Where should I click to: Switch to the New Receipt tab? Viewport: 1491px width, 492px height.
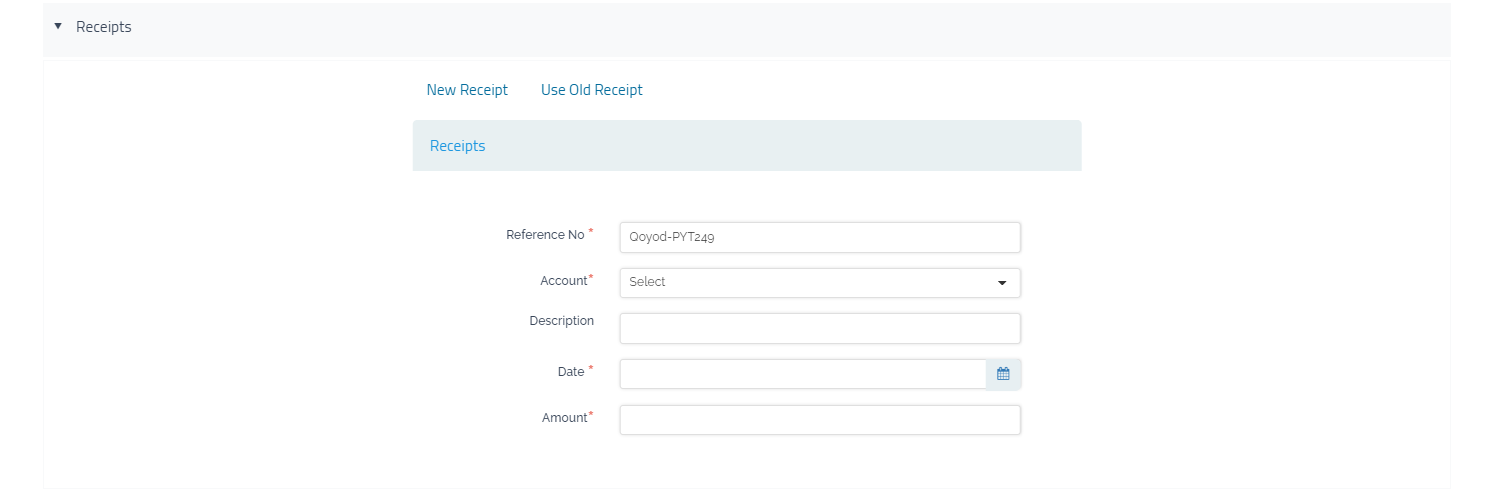coord(467,90)
